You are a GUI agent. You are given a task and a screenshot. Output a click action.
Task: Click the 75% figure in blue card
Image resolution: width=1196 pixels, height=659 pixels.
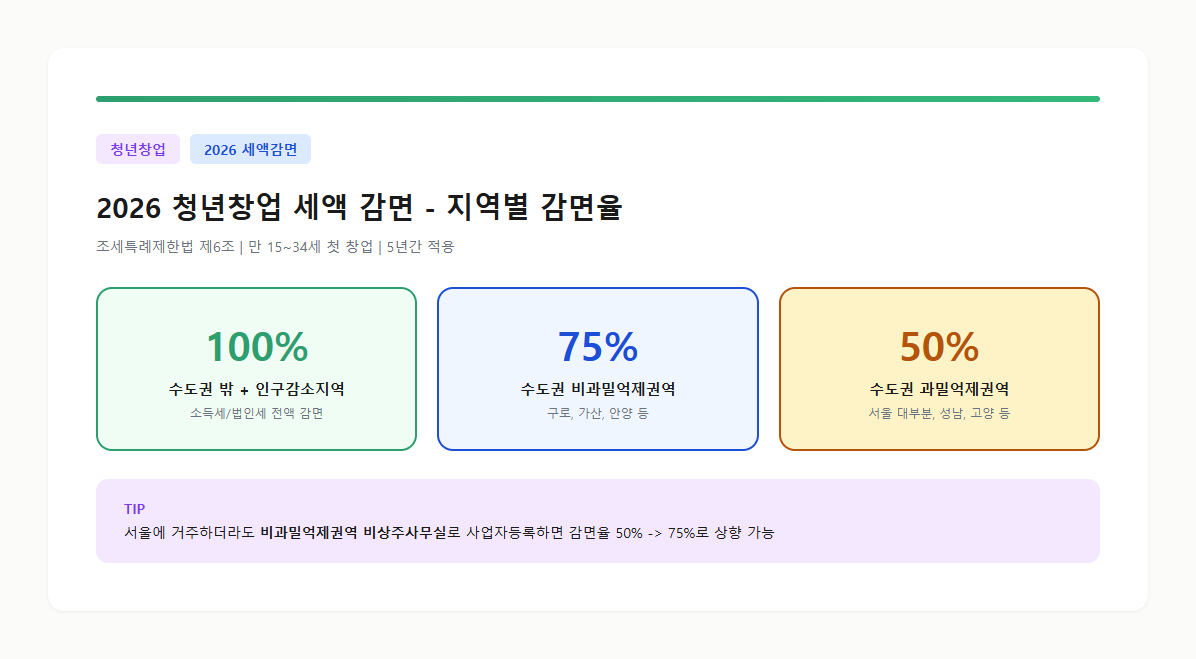598,347
